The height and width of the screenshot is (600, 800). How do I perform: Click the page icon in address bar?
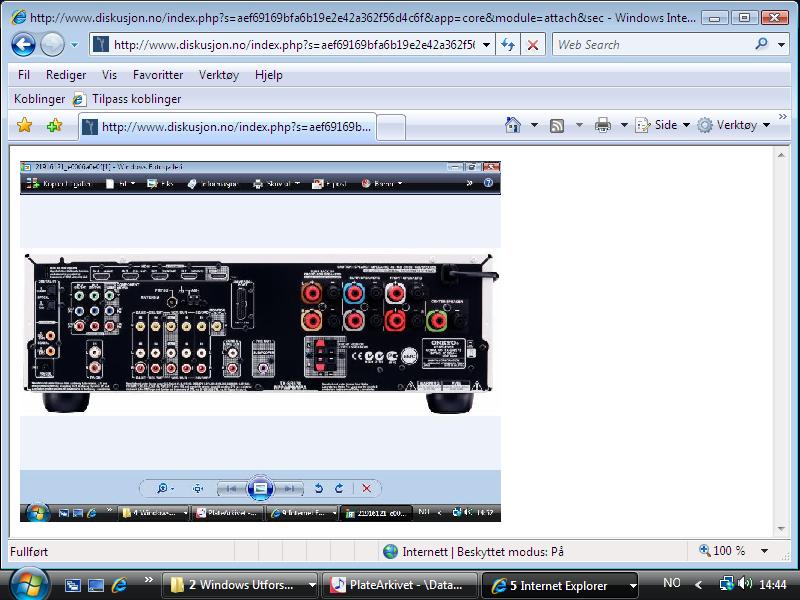101,45
